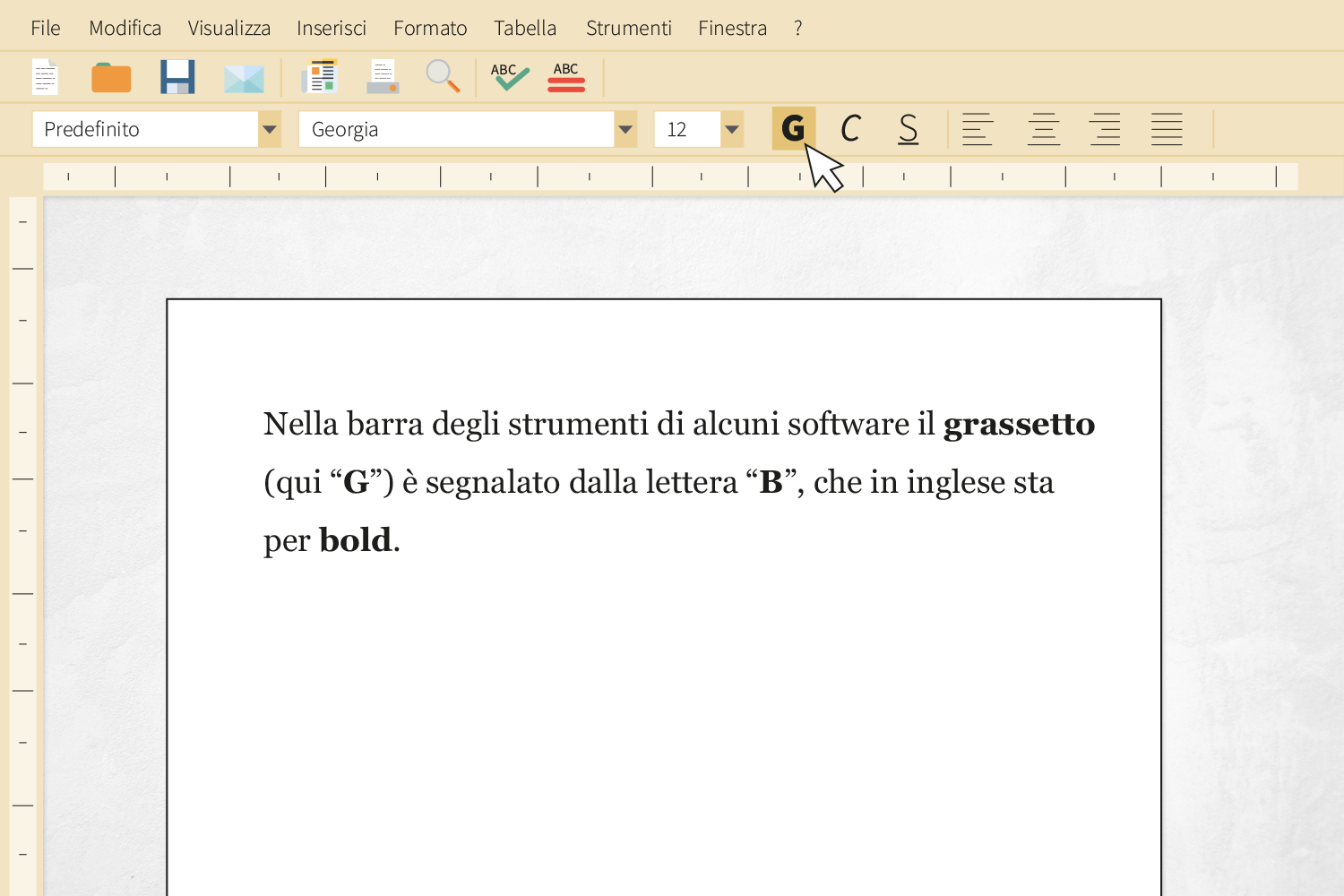Toggle underline with the S button
1344x896 pixels.
908,129
